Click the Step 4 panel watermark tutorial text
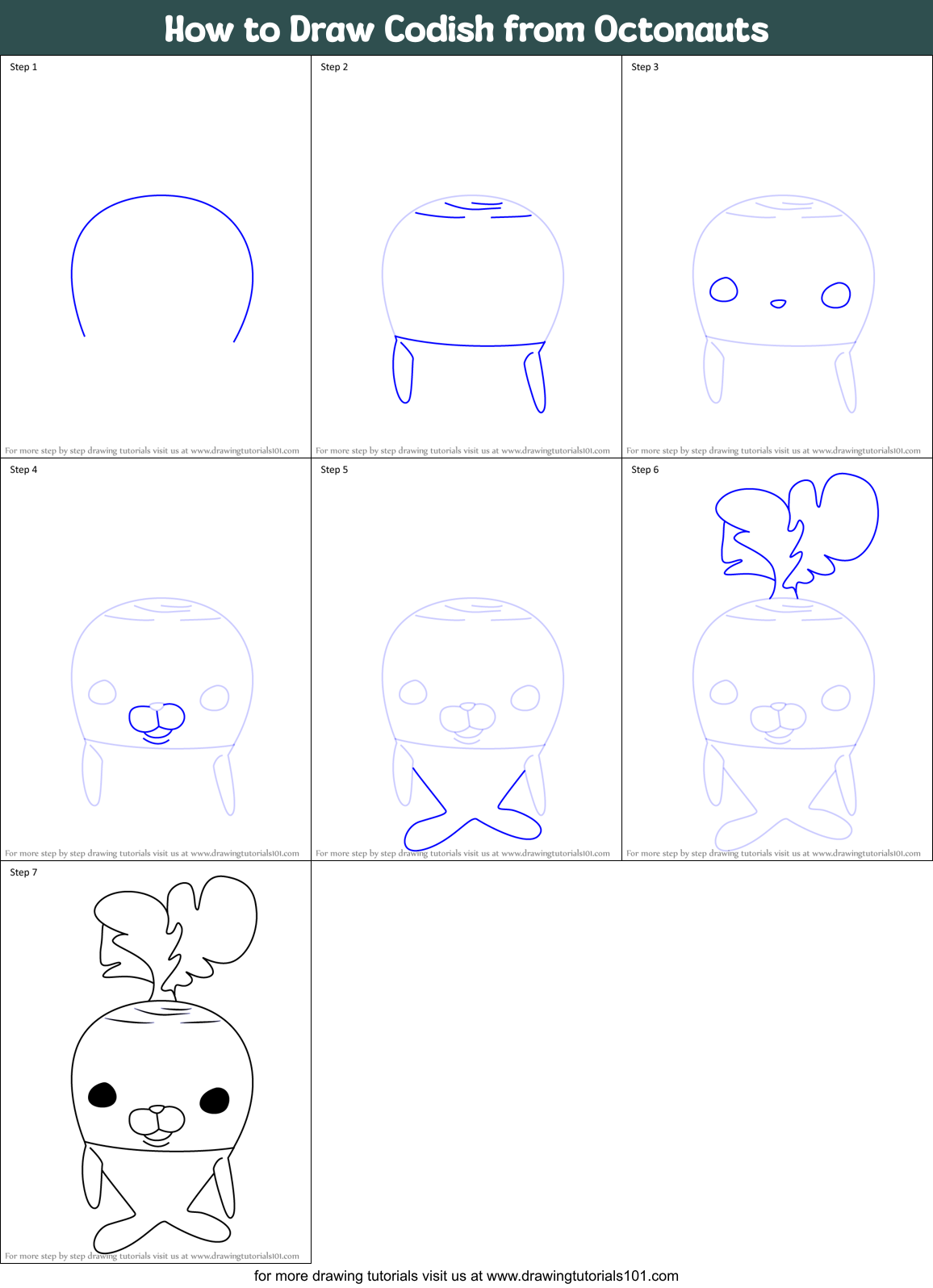Screen dimensions: 933x1288 click(152, 853)
